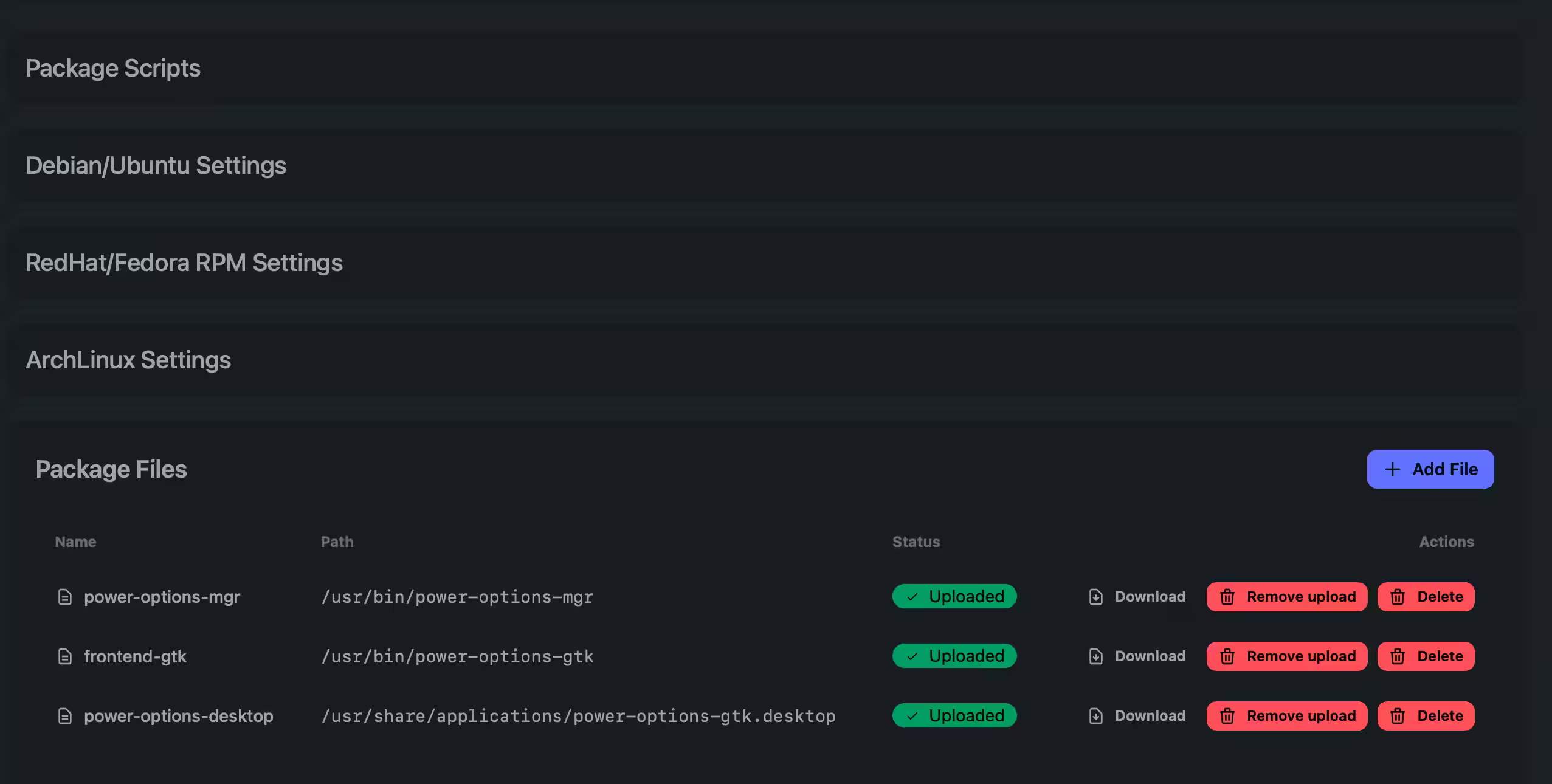Click the file icon next to frontend-gtk
The image size is (1552, 784).
click(x=64, y=656)
